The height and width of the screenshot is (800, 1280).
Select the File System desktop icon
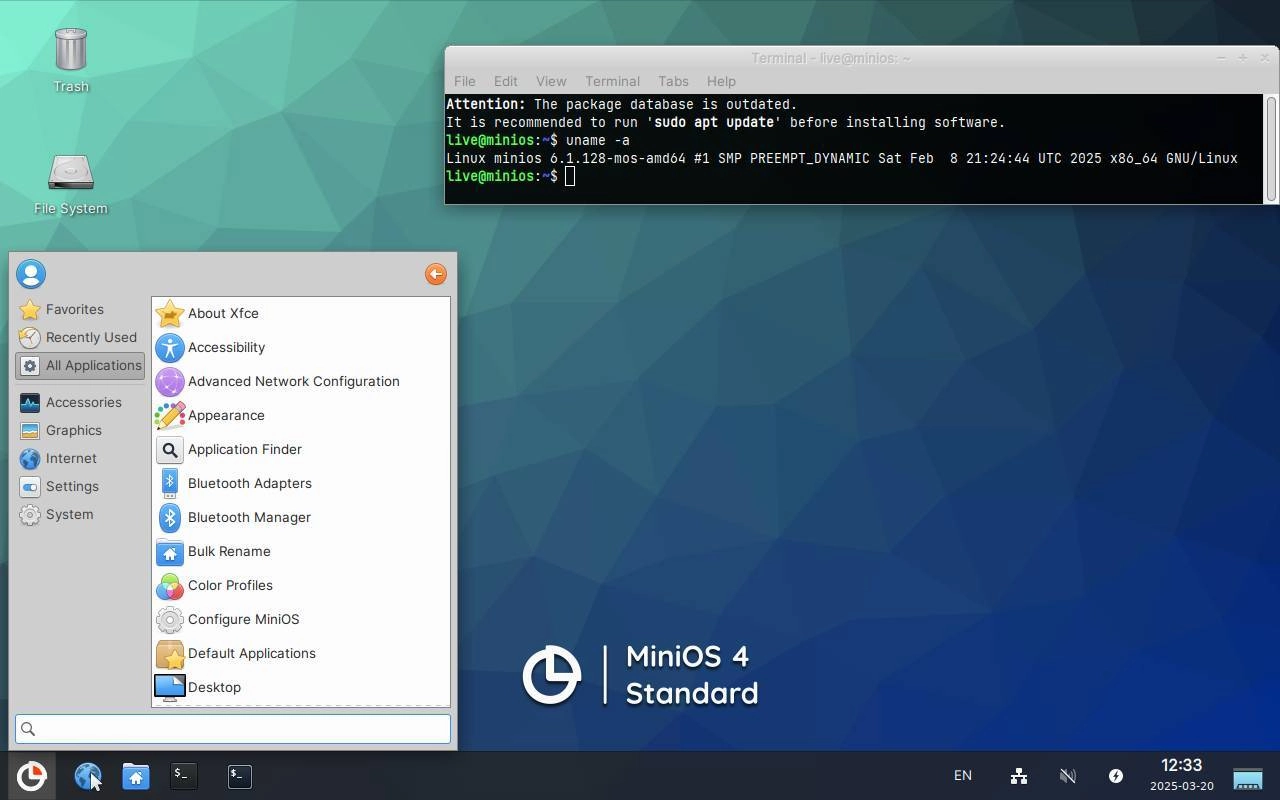(71, 185)
